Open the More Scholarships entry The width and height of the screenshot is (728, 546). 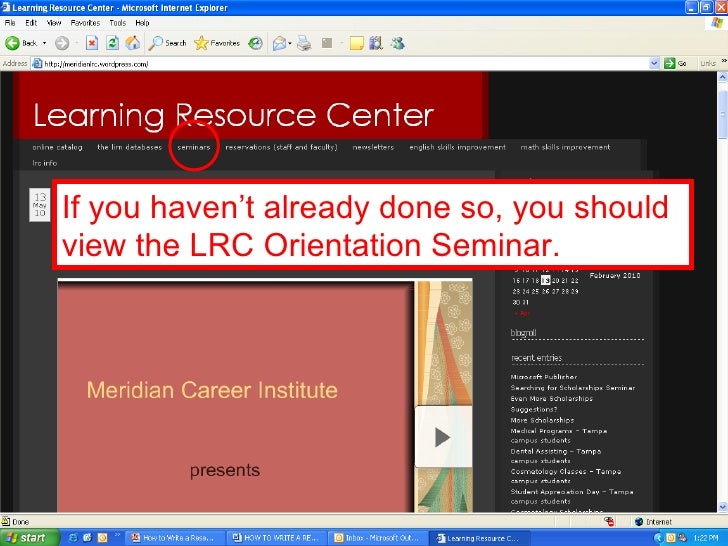[542, 420]
